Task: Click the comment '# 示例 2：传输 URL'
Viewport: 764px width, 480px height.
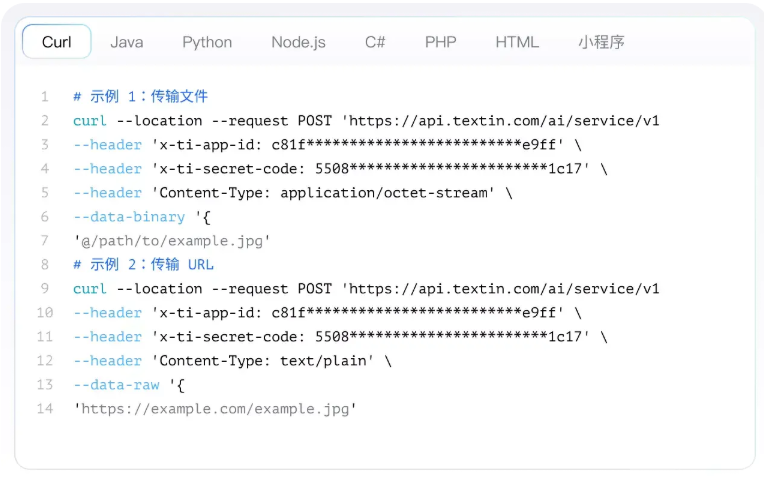Action: [x=143, y=265]
